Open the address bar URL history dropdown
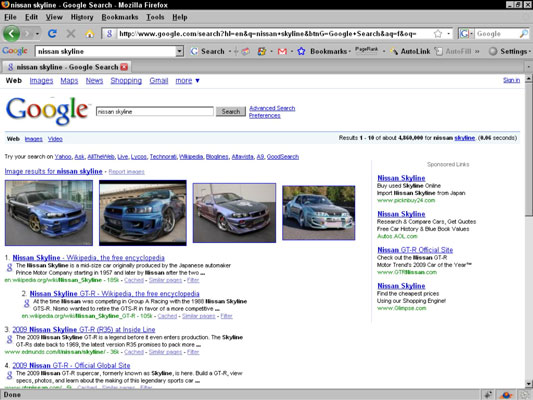Image resolution: width=533 pixels, height=400 pixels. tap(449, 34)
